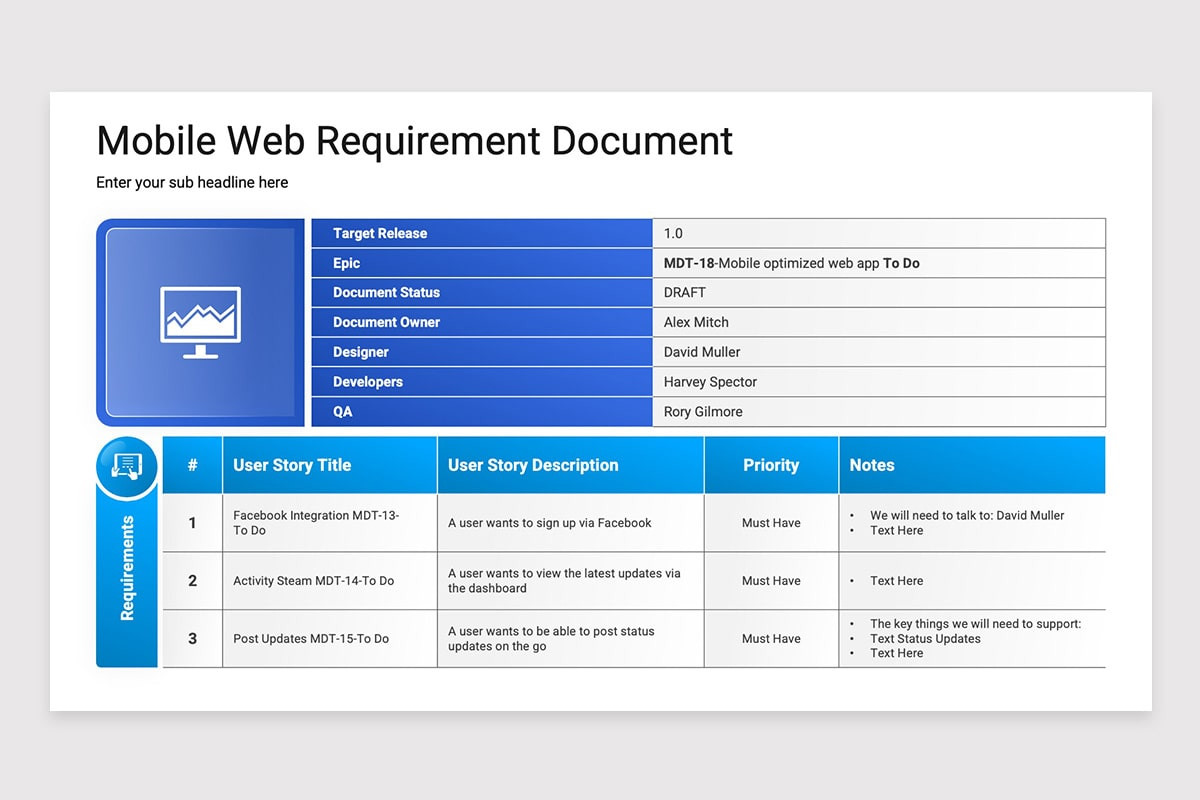Click the vertical Requirements label
The image size is (1200, 800).
[x=127, y=568]
